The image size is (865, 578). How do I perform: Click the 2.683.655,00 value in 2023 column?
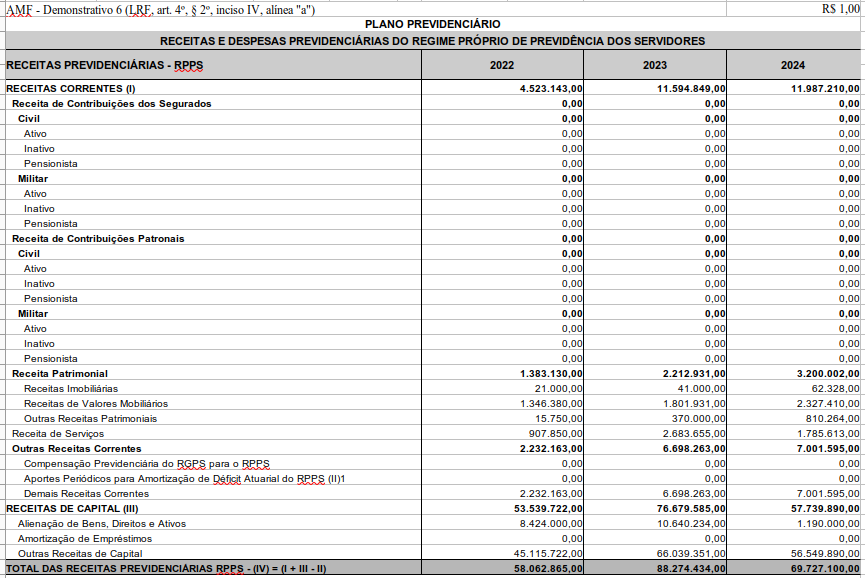(693, 434)
